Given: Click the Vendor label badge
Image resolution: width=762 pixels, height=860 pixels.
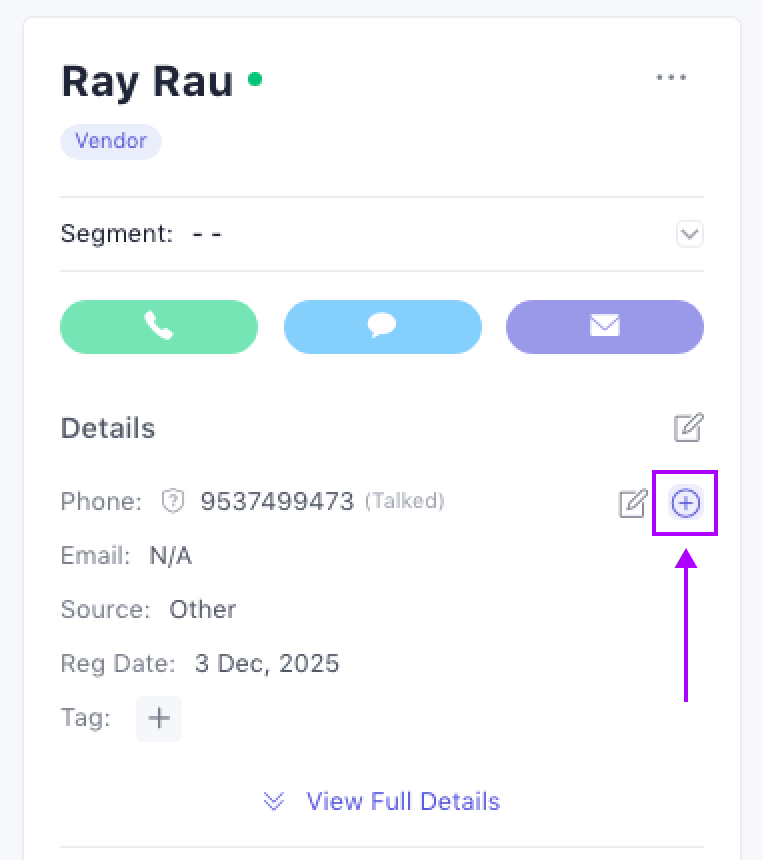Looking at the screenshot, I should (111, 141).
